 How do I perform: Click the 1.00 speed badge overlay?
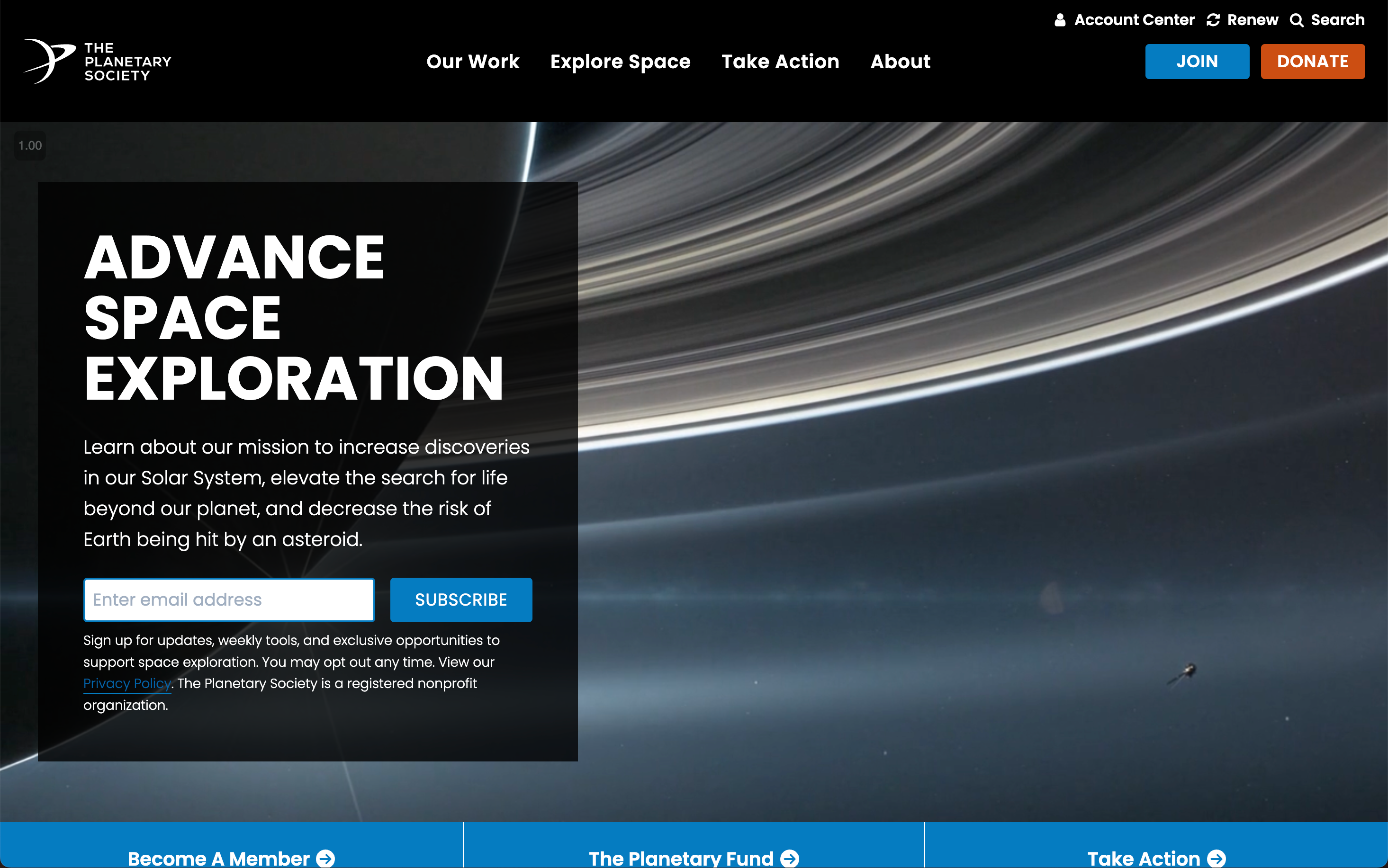[x=30, y=145]
